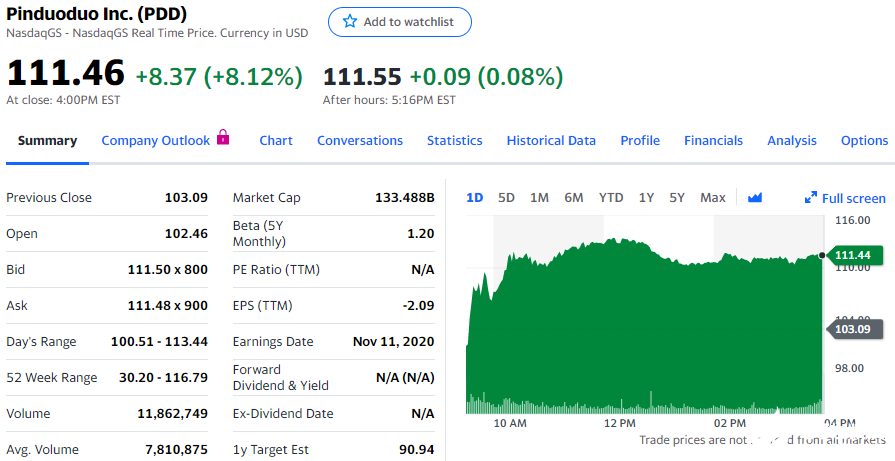This screenshot has width=895, height=461.
Task: Click the Earnings Date Nov 11, 2020
Action: (x=393, y=341)
